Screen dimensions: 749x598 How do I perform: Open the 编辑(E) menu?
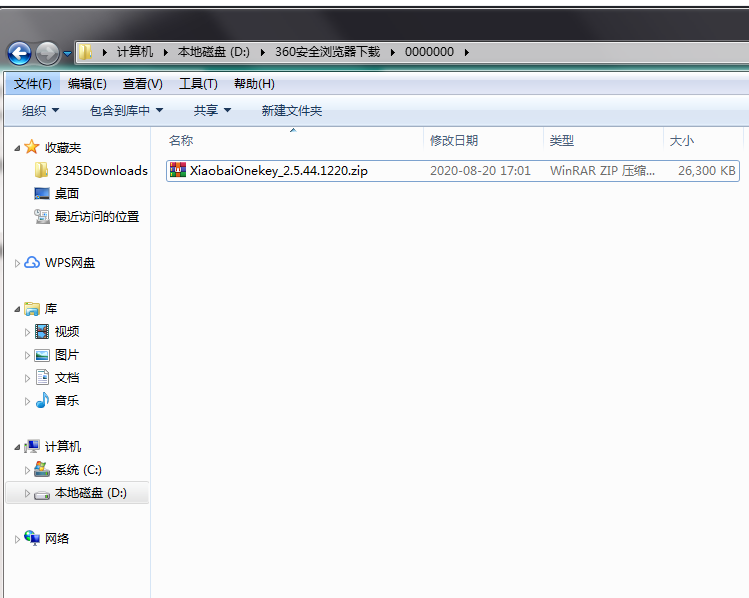[87, 84]
